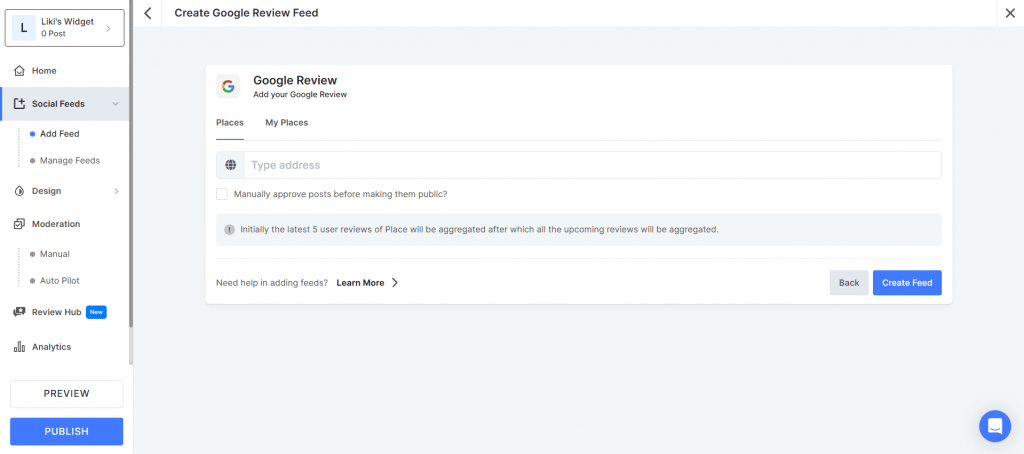Open Auto Pilot moderation
Viewport: 1024px width, 454px height.
click(59, 281)
